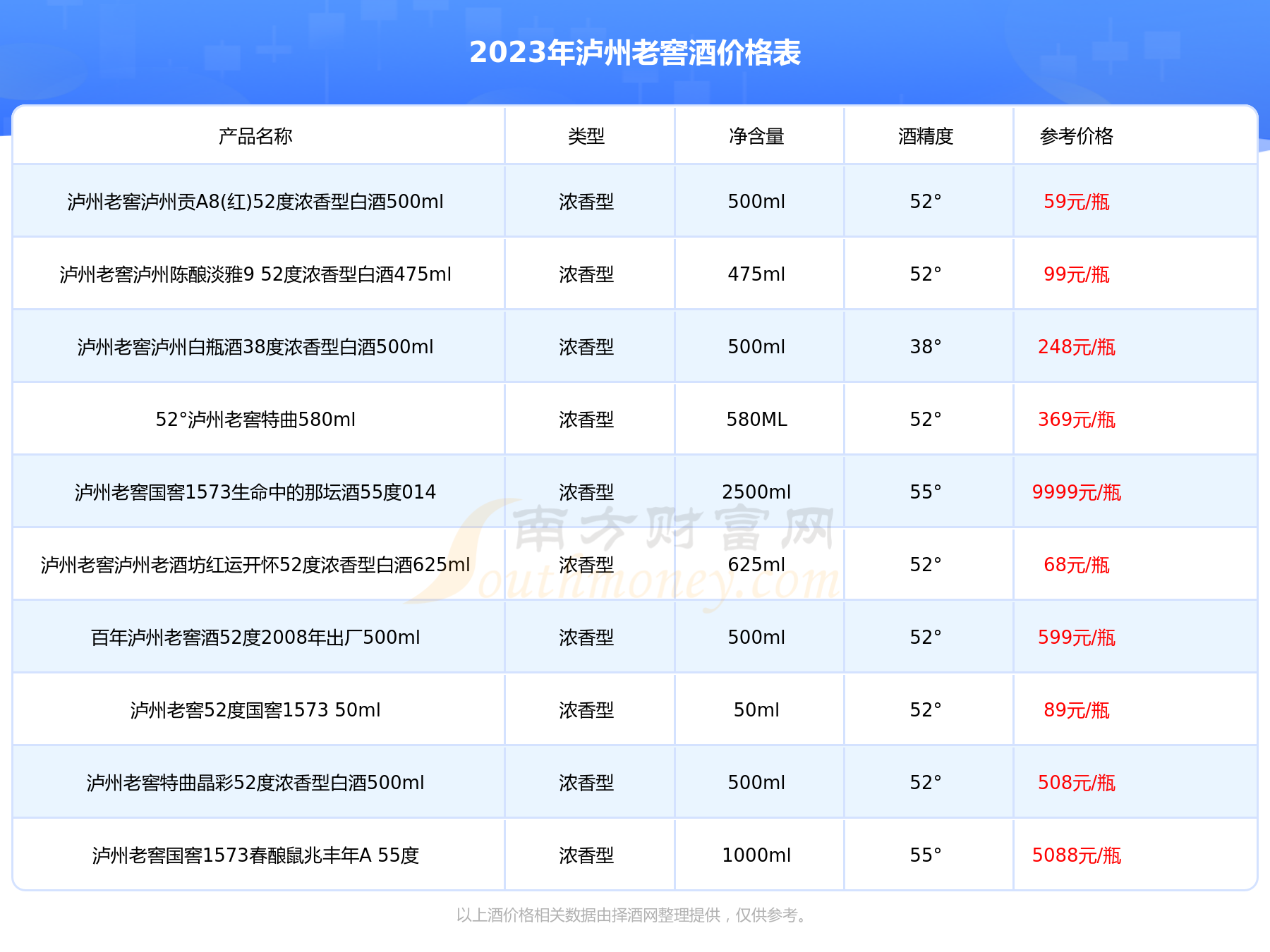Screen dimensions: 1270x952
Task: Click the 2500ml net content cell
Action: pos(756,492)
